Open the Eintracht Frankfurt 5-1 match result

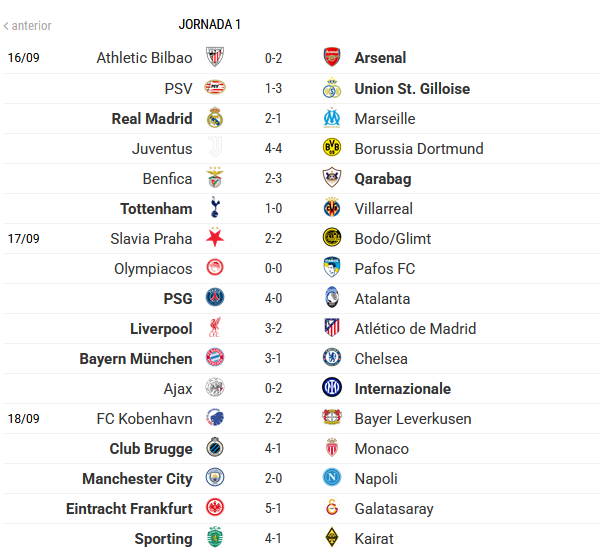(x=273, y=508)
